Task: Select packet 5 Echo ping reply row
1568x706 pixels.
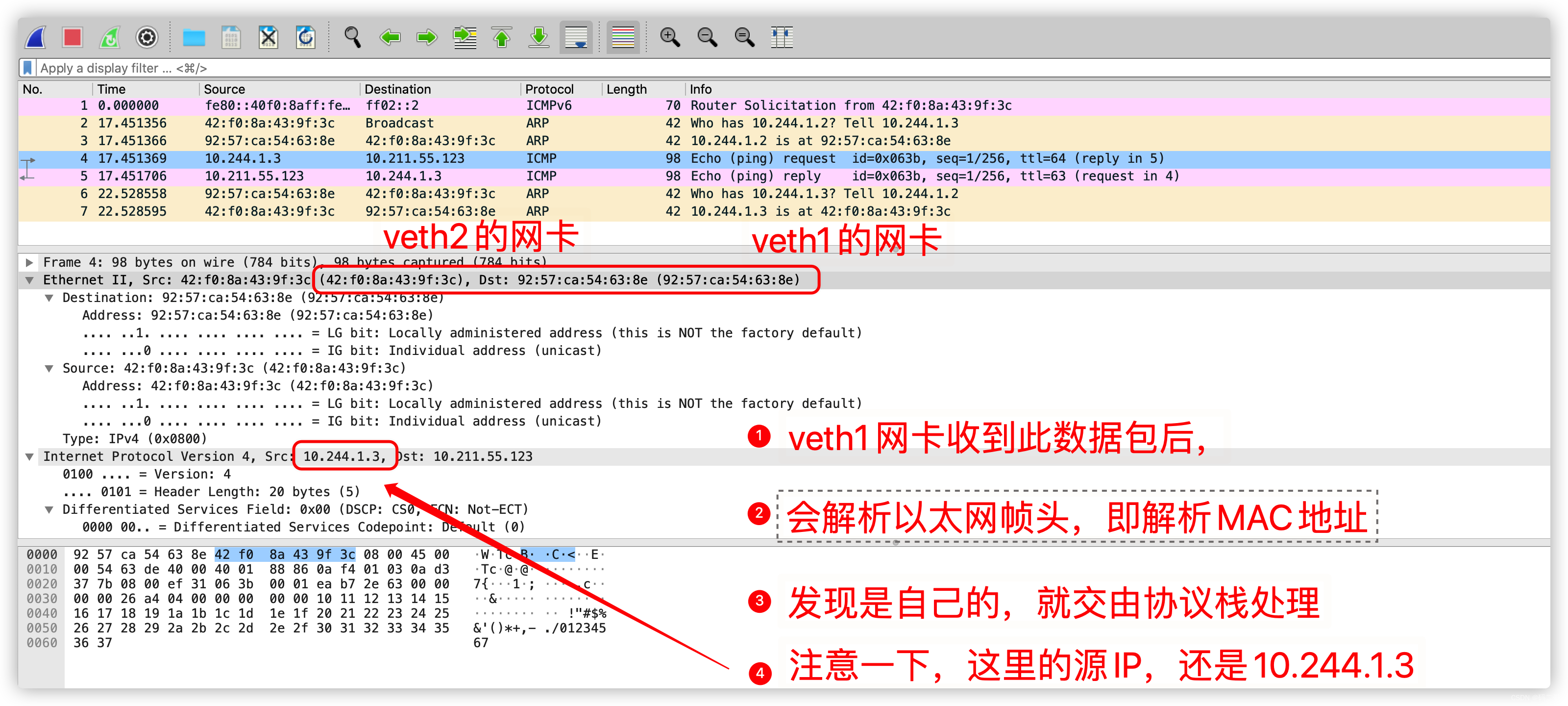Action: click(784, 176)
